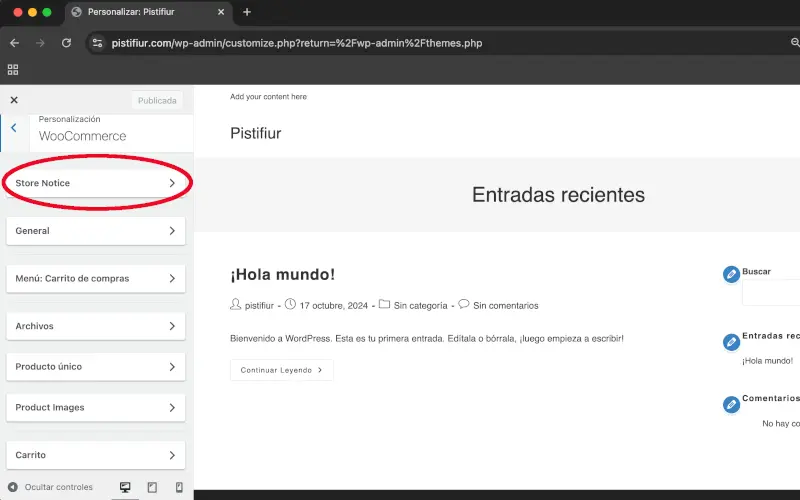Switch to mobile preview mode

(179, 487)
